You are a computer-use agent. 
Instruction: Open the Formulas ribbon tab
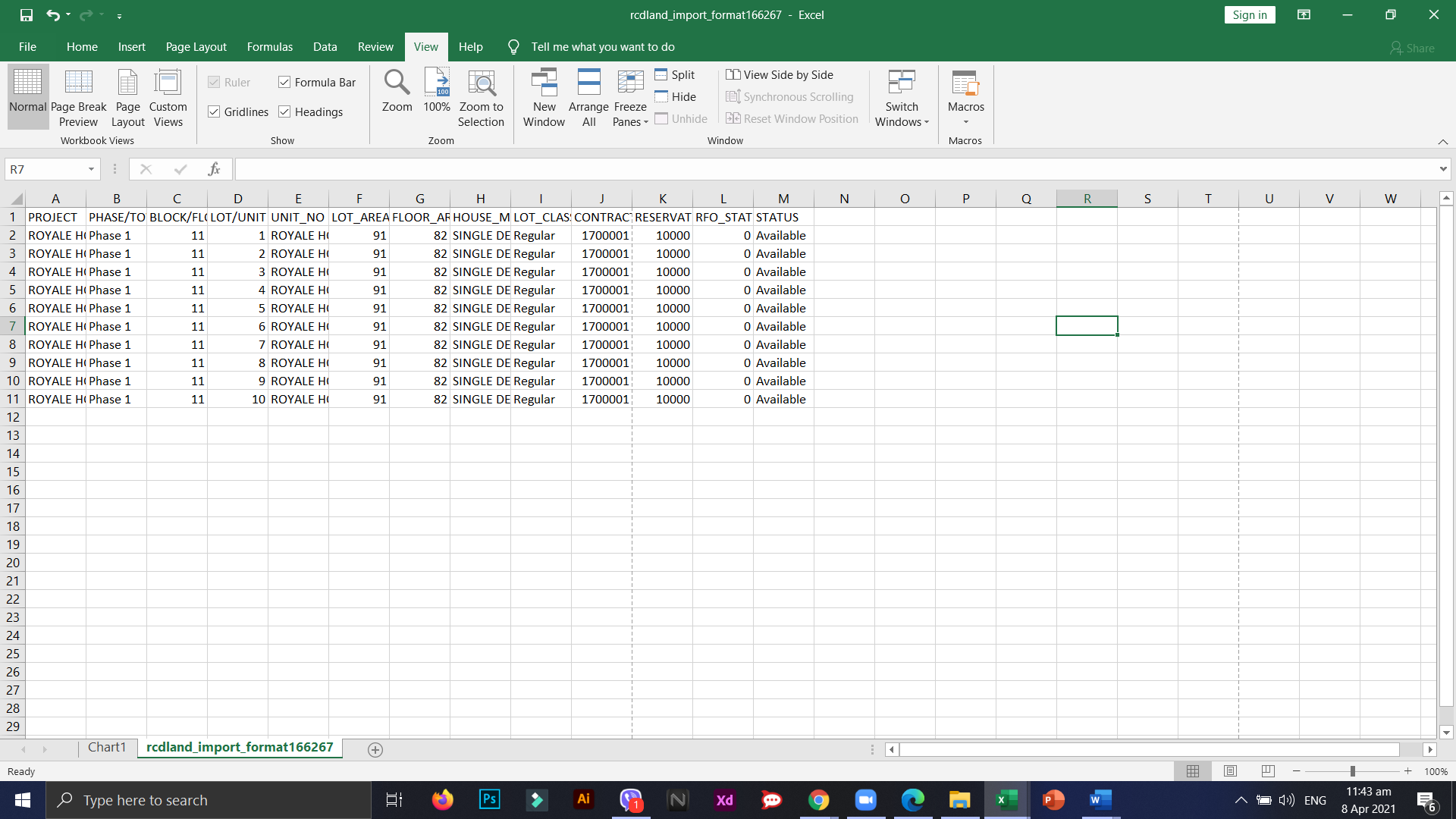coord(269,47)
